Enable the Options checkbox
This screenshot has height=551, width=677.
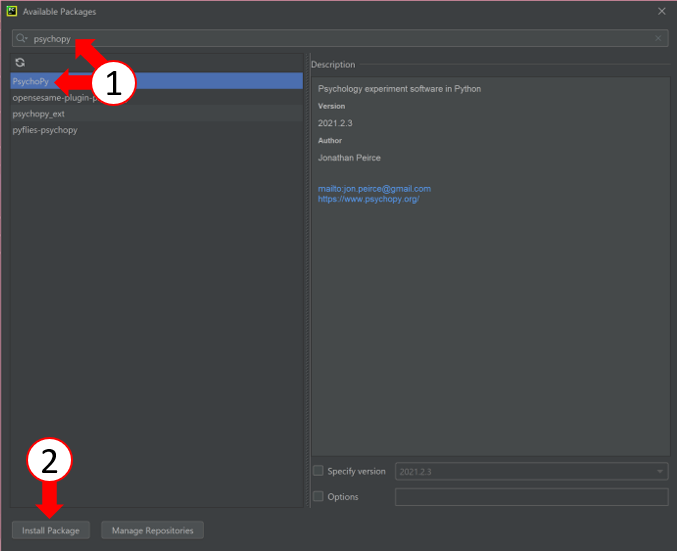tap(318, 497)
